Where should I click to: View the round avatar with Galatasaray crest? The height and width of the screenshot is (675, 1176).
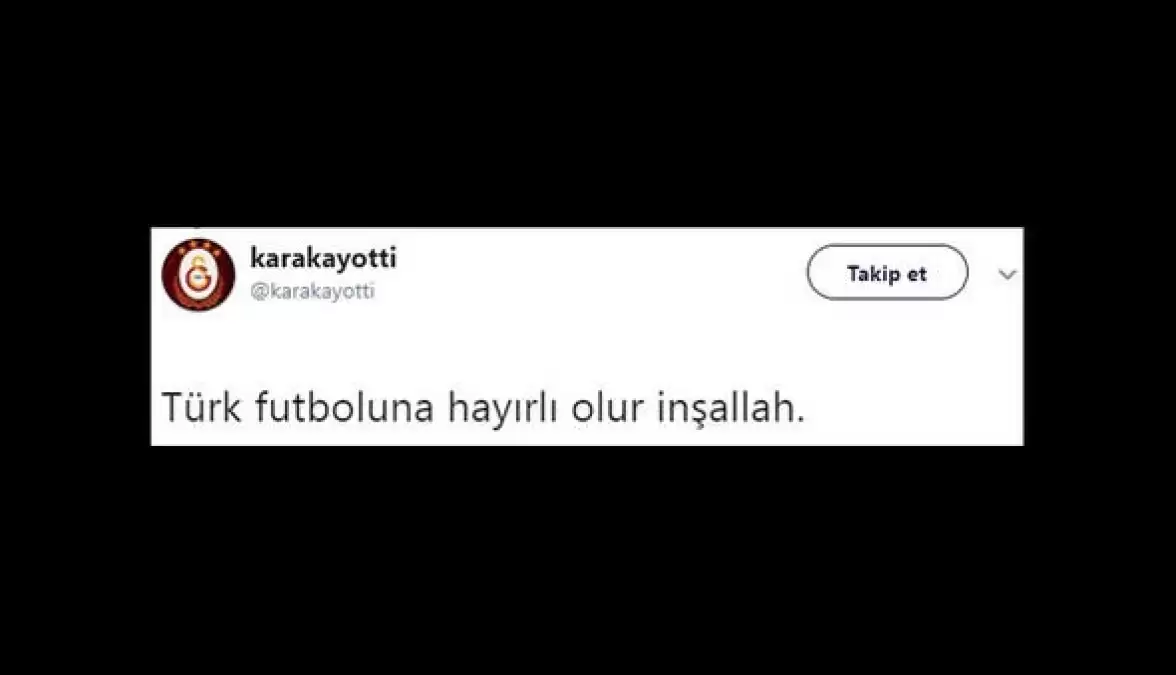199,274
